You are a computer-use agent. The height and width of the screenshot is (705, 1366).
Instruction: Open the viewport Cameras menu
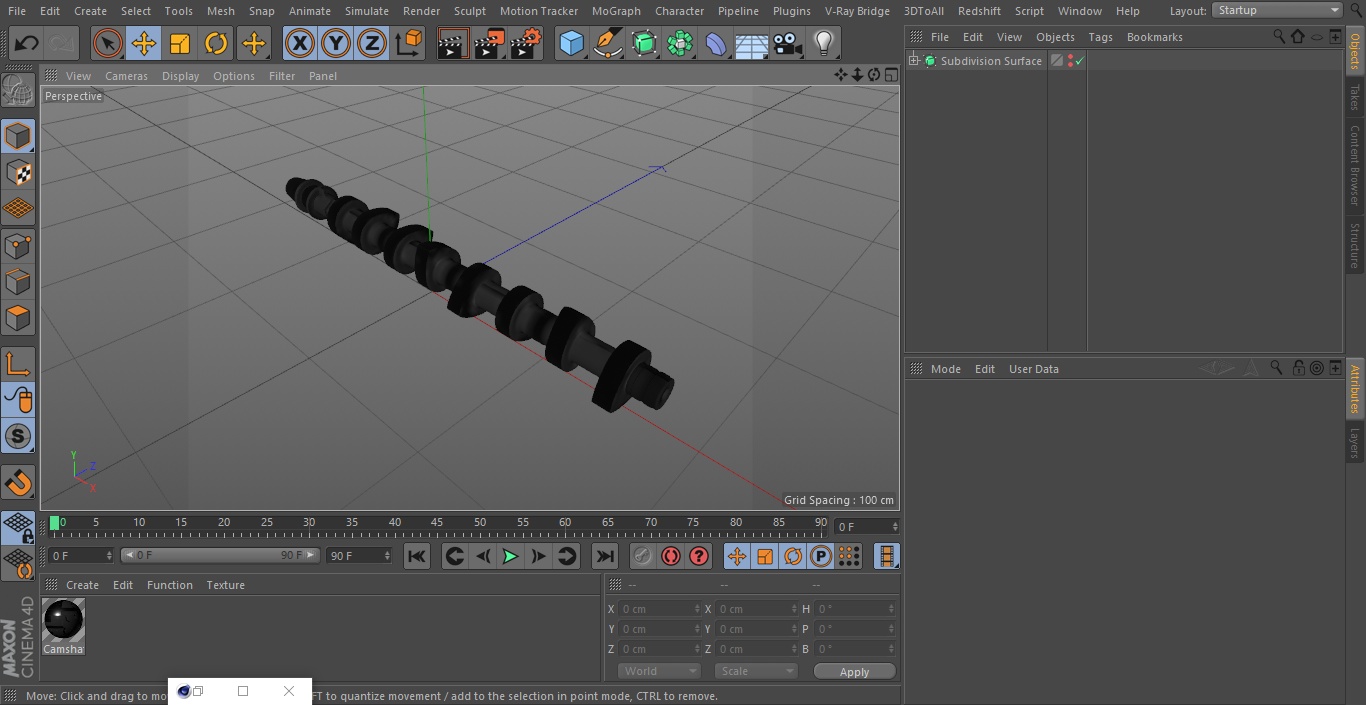[126, 76]
